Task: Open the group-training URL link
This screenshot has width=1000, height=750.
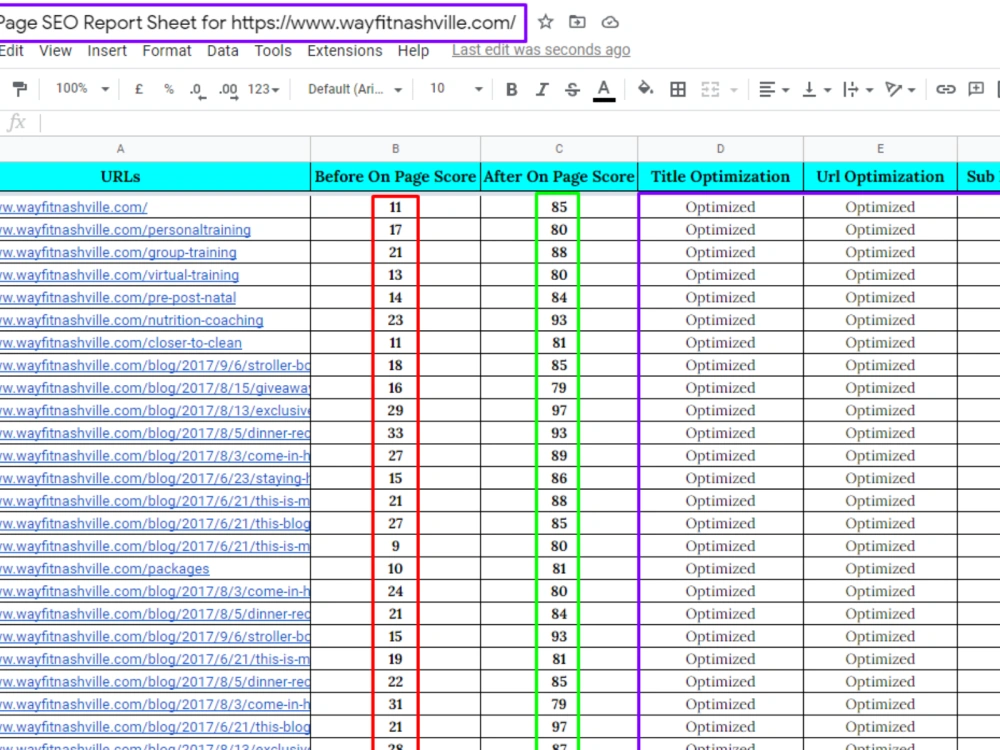Action: (x=118, y=253)
